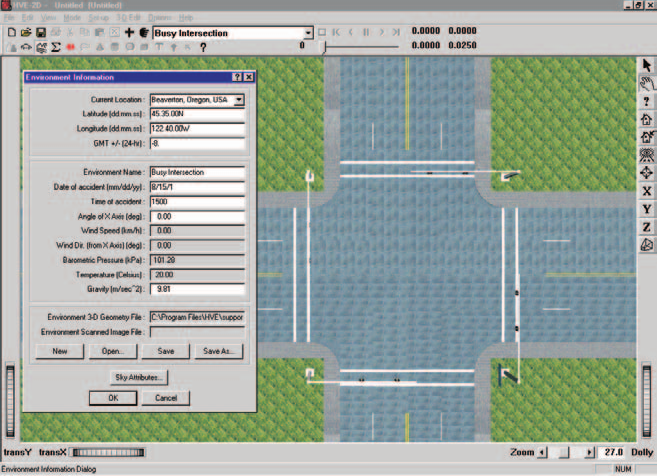Expand the Current Location dropdown

239,100
